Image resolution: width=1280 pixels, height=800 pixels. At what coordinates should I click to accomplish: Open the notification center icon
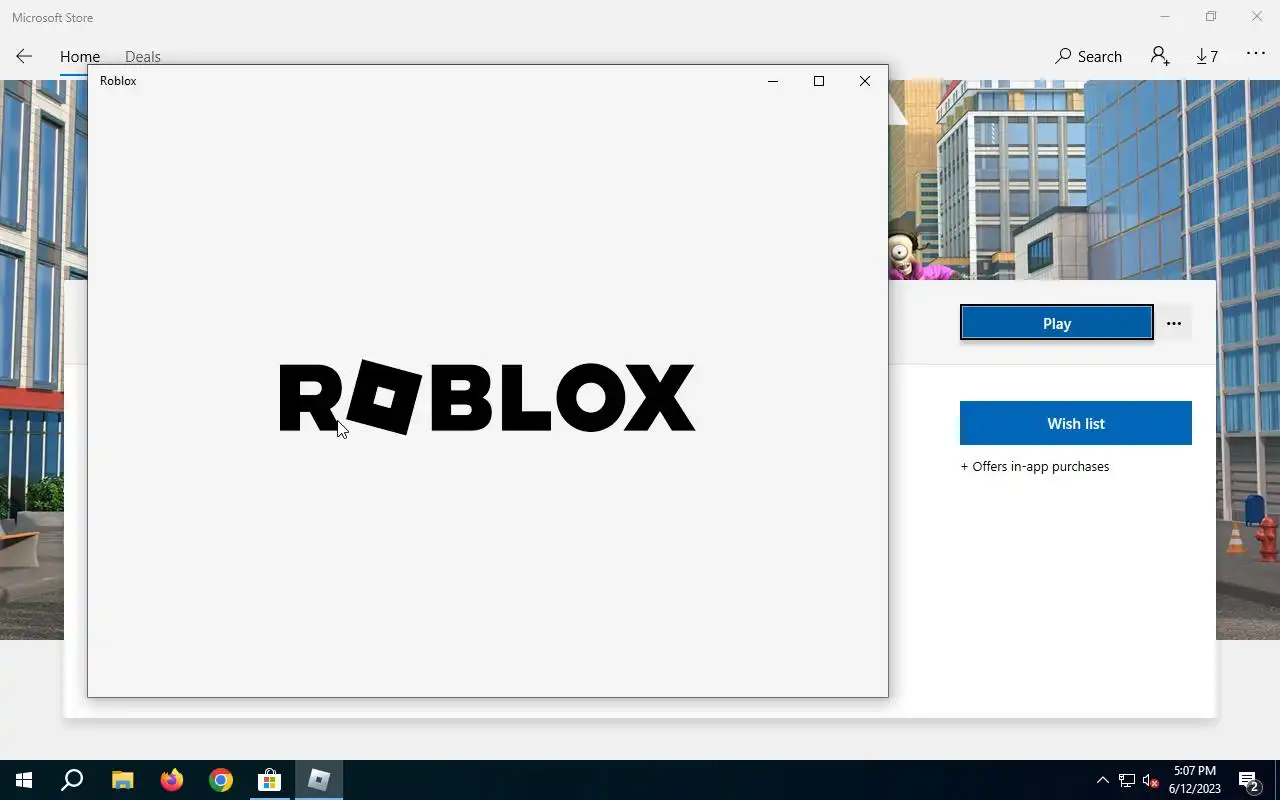(x=1249, y=780)
